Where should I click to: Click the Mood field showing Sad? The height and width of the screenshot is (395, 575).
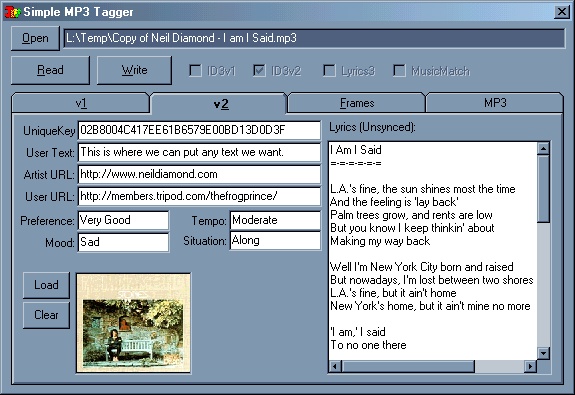click(x=123, y=242)
